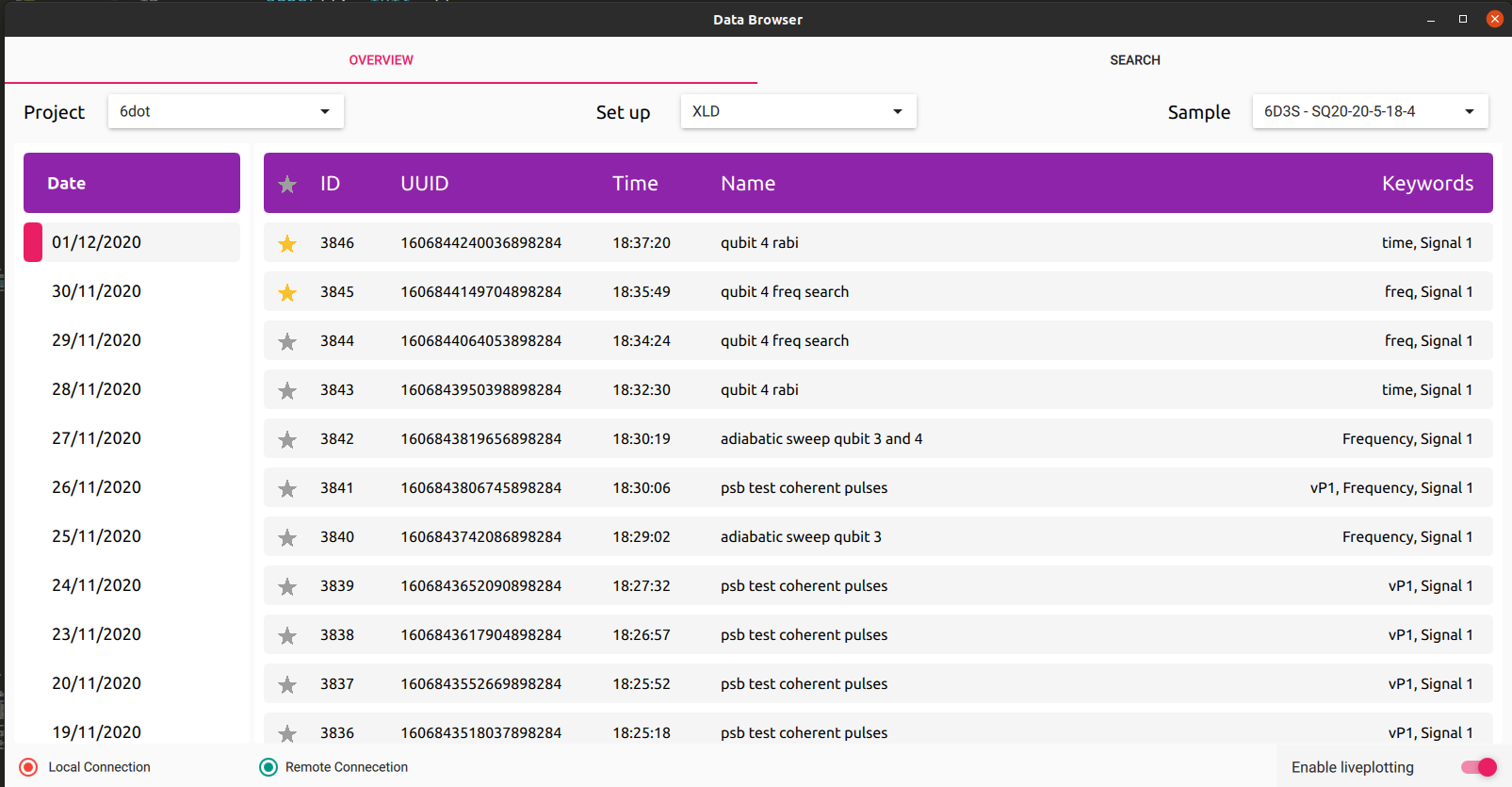Click 'qubit 4 freq search' in row 3844
The height and width of the screenshot is (787, 1512).
click(785, 341)
